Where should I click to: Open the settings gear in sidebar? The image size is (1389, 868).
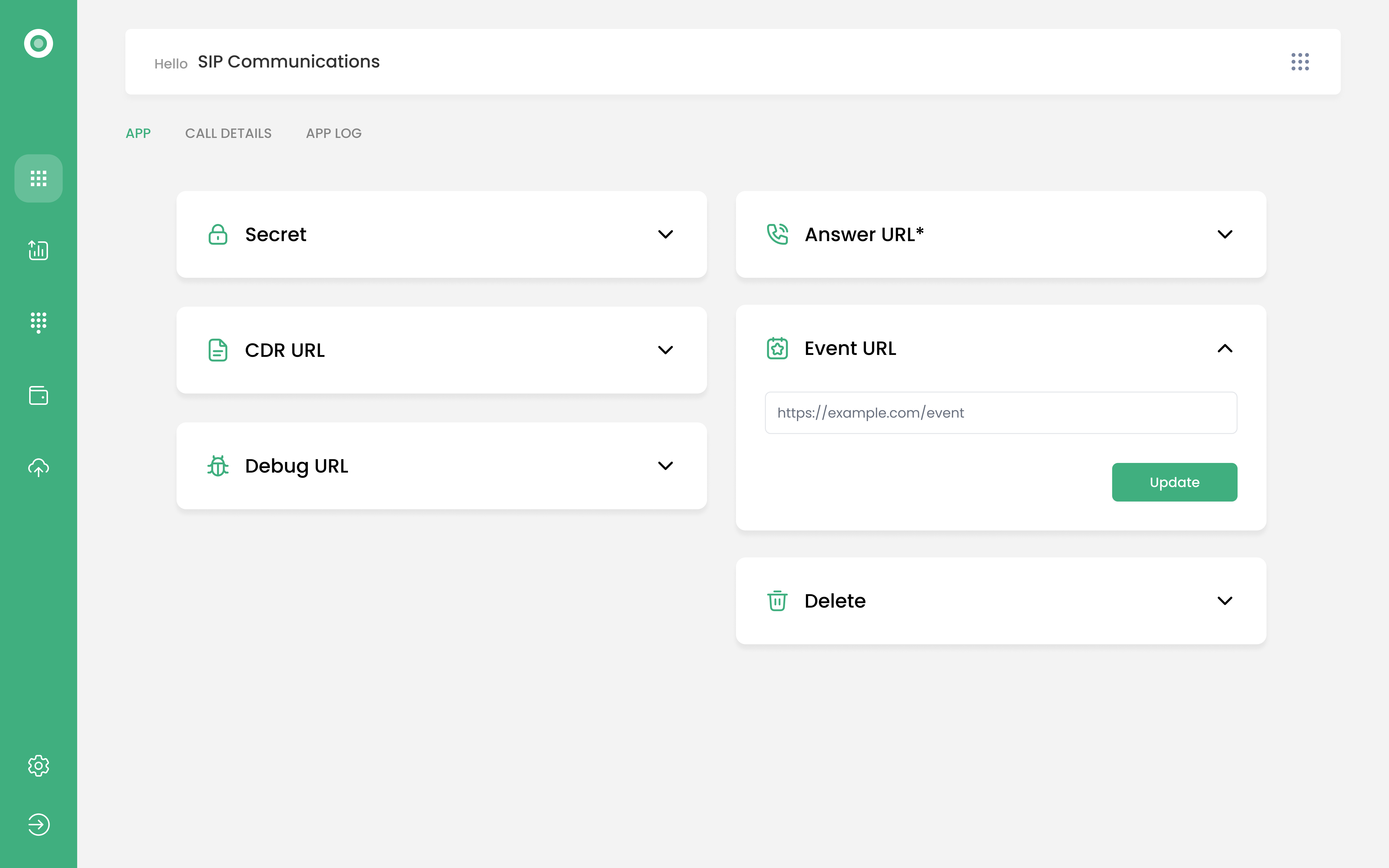(38, 766)
